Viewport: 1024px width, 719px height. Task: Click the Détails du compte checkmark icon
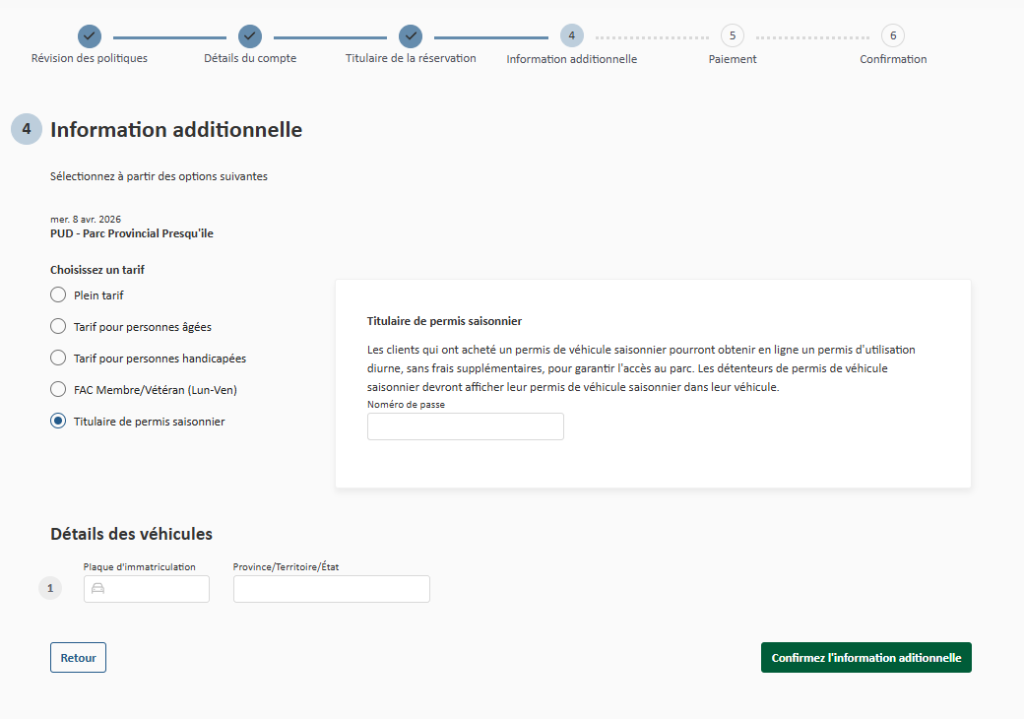click(x=249, y=35)
